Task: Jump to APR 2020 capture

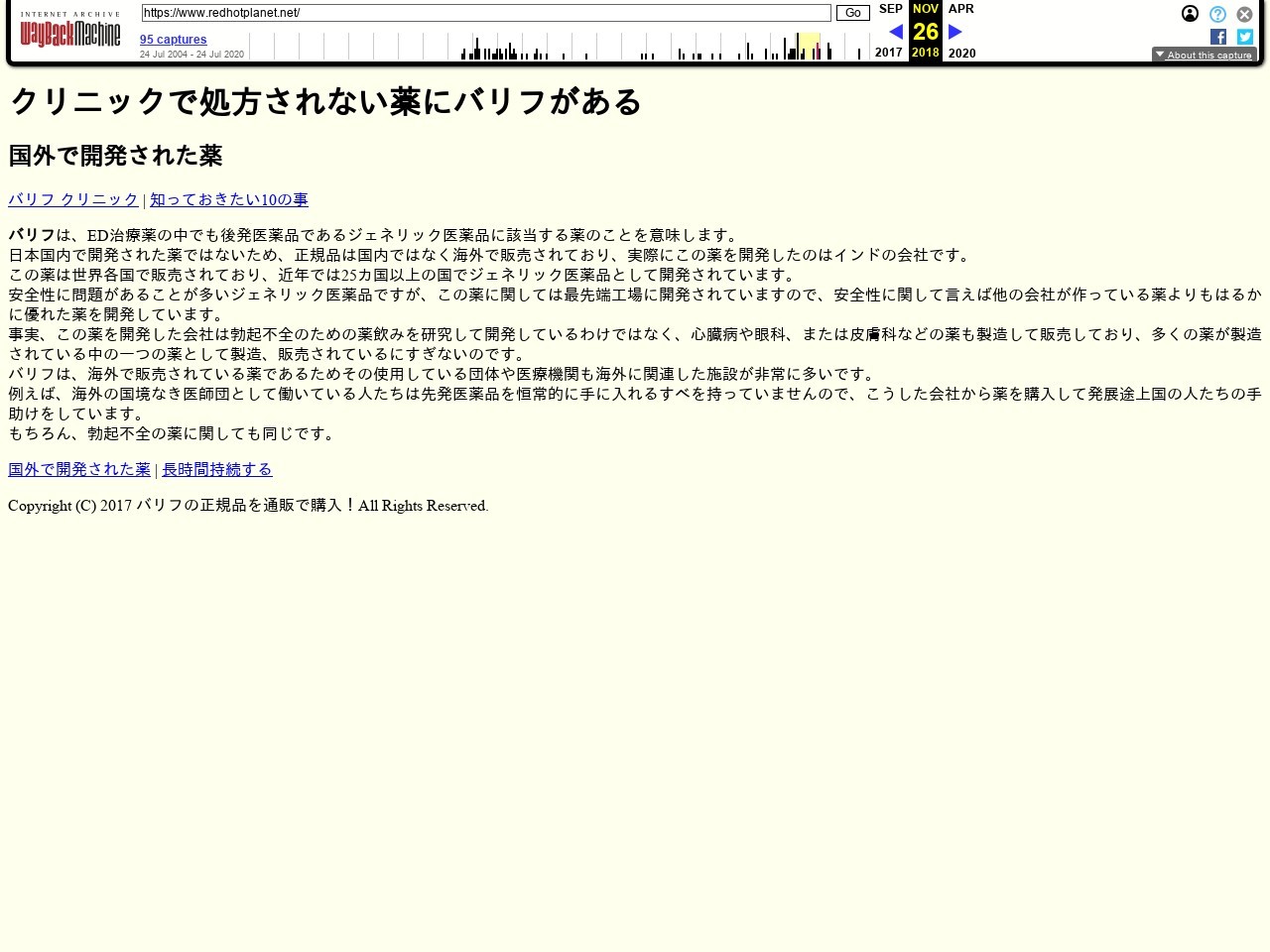Action: point(960,9)
